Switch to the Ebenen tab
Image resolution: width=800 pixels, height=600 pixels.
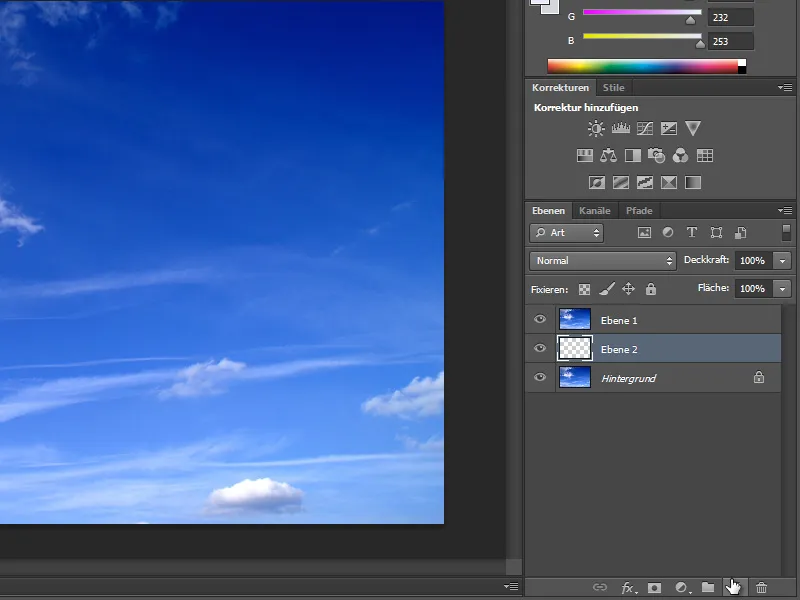coord(548,211)
